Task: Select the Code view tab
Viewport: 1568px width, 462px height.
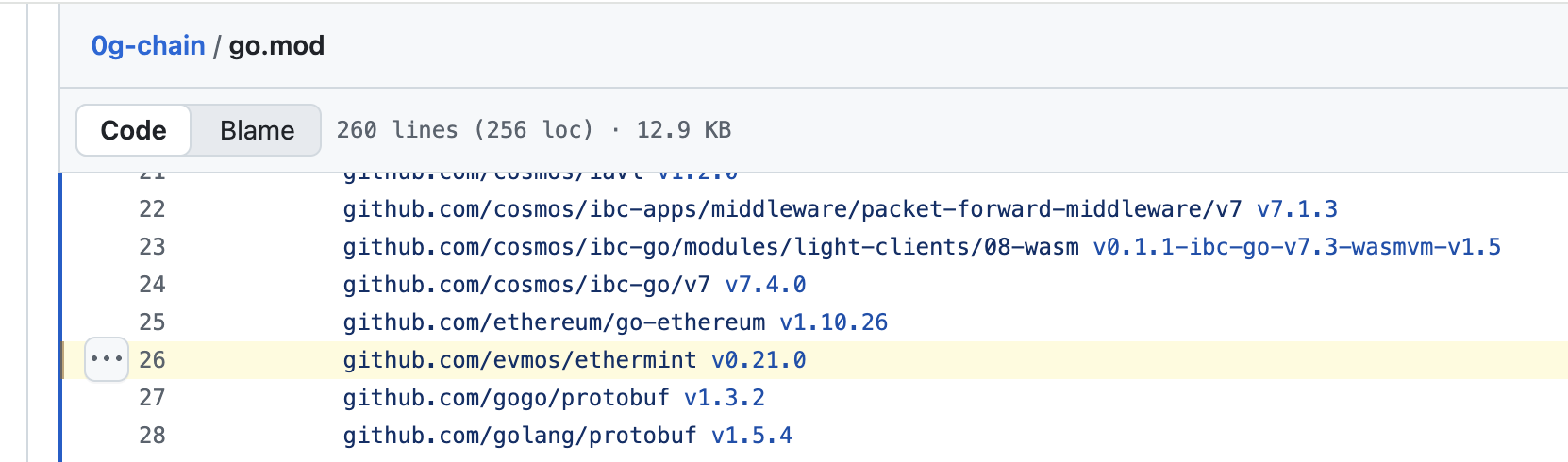Action: (x=134, y=130)
